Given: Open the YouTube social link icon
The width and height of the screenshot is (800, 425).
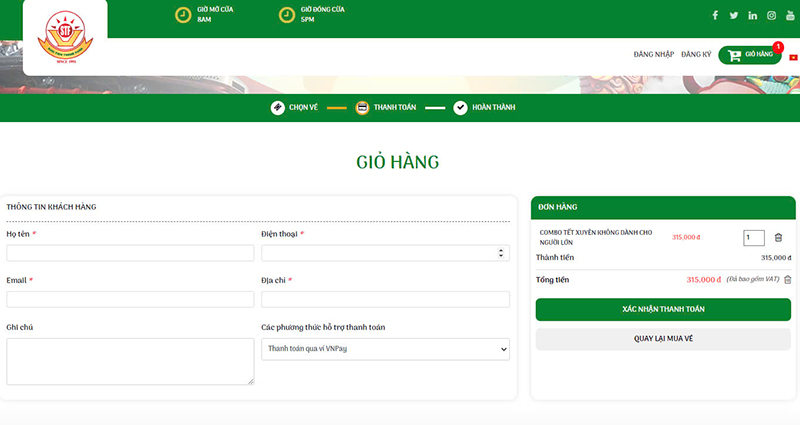Looking at the screenshot, I should (x=790, y=15).
